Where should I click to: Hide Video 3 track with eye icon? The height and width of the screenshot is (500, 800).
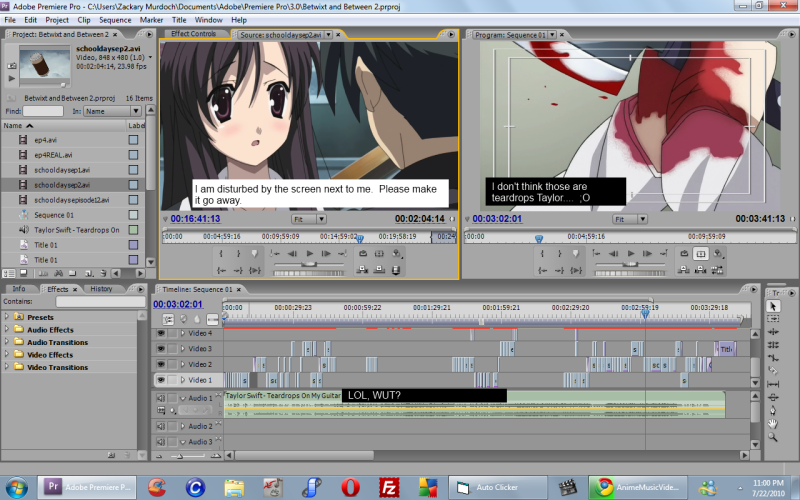(x=161, y=349)
